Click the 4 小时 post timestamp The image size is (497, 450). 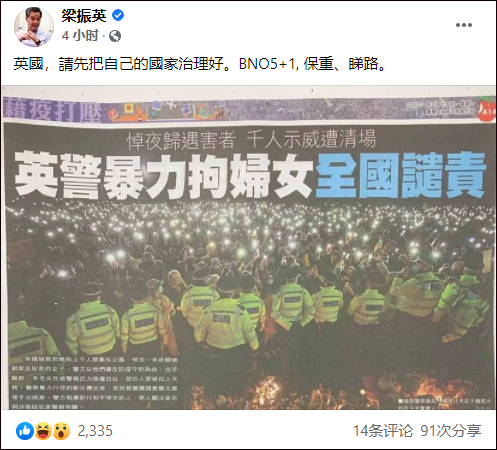click(80, 36)
